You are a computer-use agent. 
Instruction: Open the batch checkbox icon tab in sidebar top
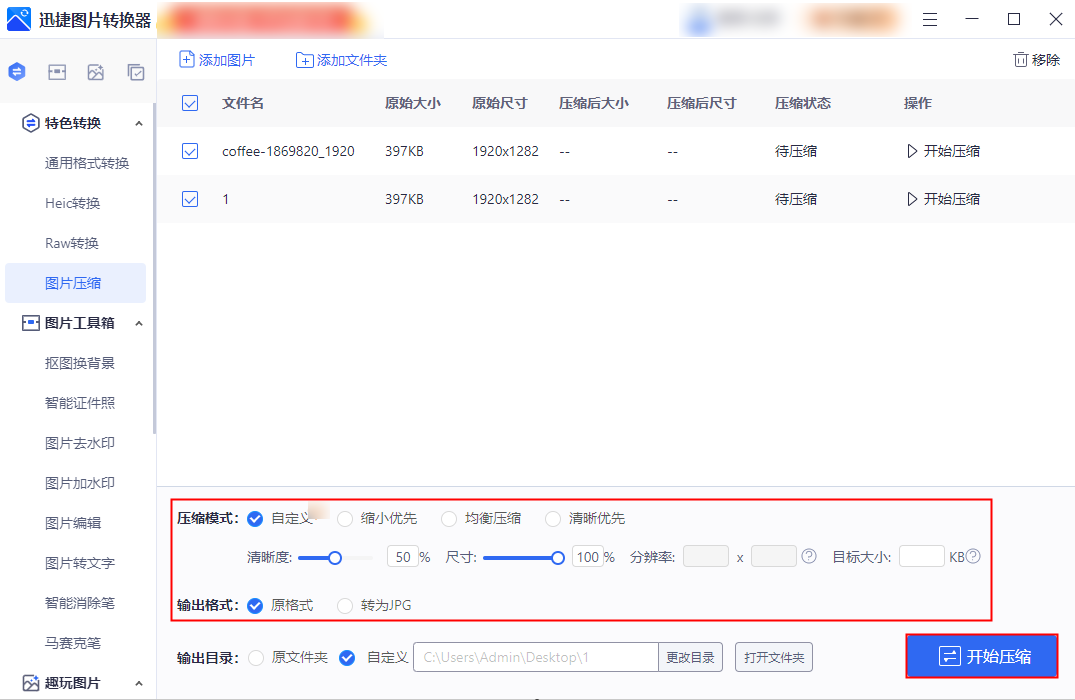click(x=136, y=71)
